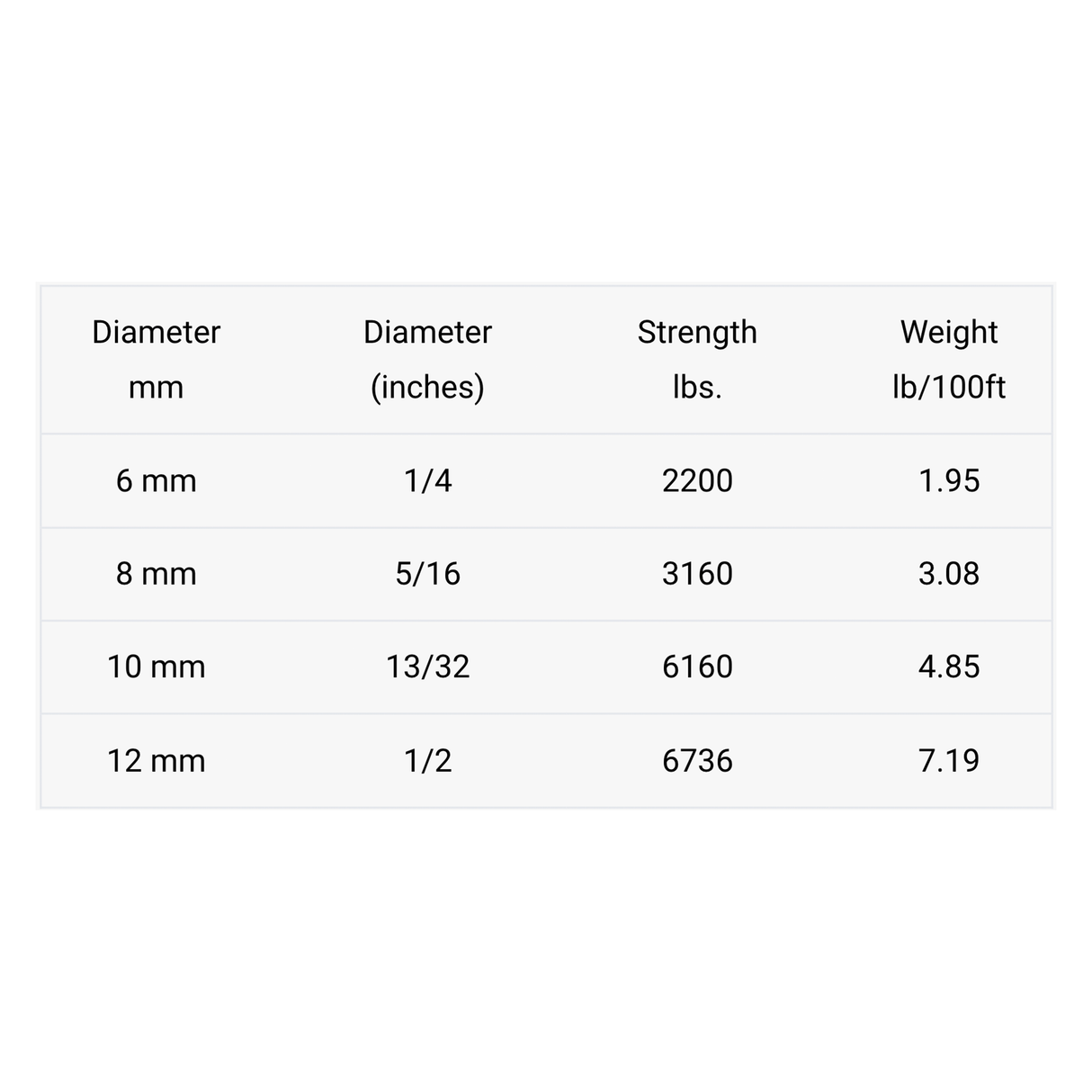Select the 7.19 weight value
The image size is (1092, 1092).
(949, 761)
